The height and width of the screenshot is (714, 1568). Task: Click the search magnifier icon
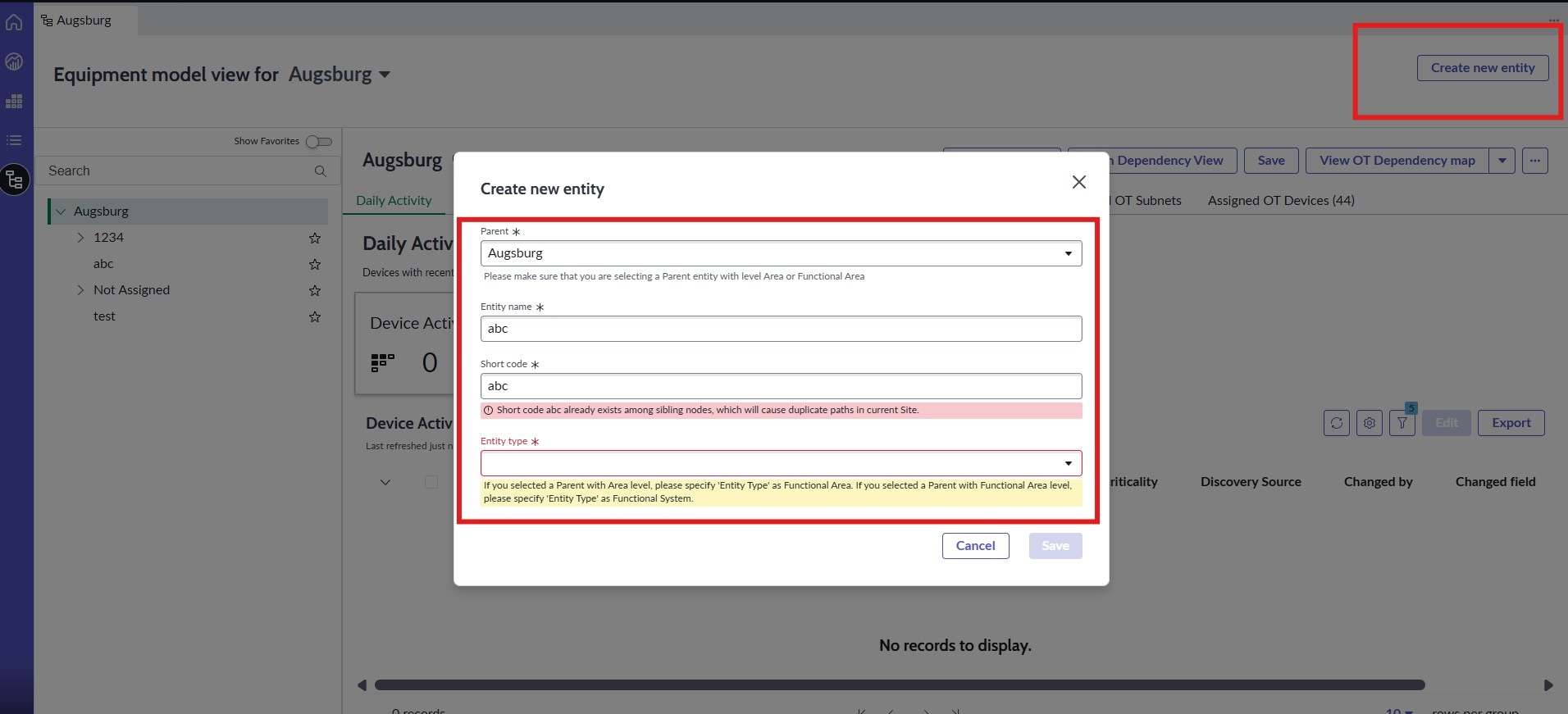[x=321, y=171]
